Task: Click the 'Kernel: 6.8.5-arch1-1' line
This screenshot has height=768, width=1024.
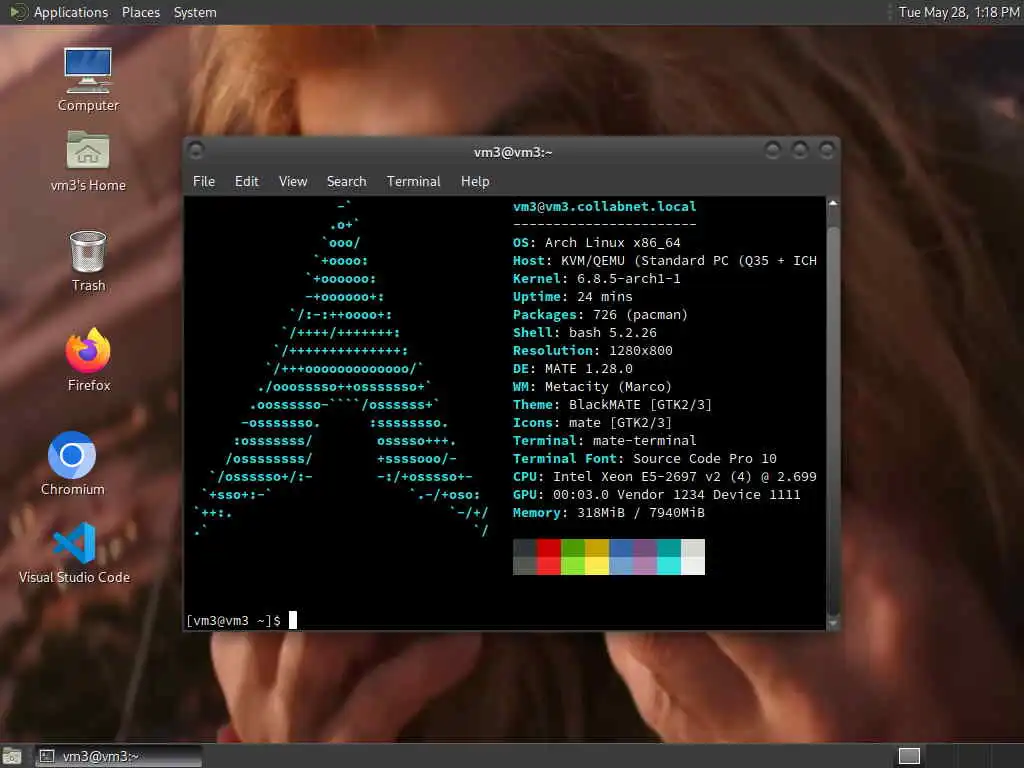Action: pyautogui.click(x=596, y=278)
